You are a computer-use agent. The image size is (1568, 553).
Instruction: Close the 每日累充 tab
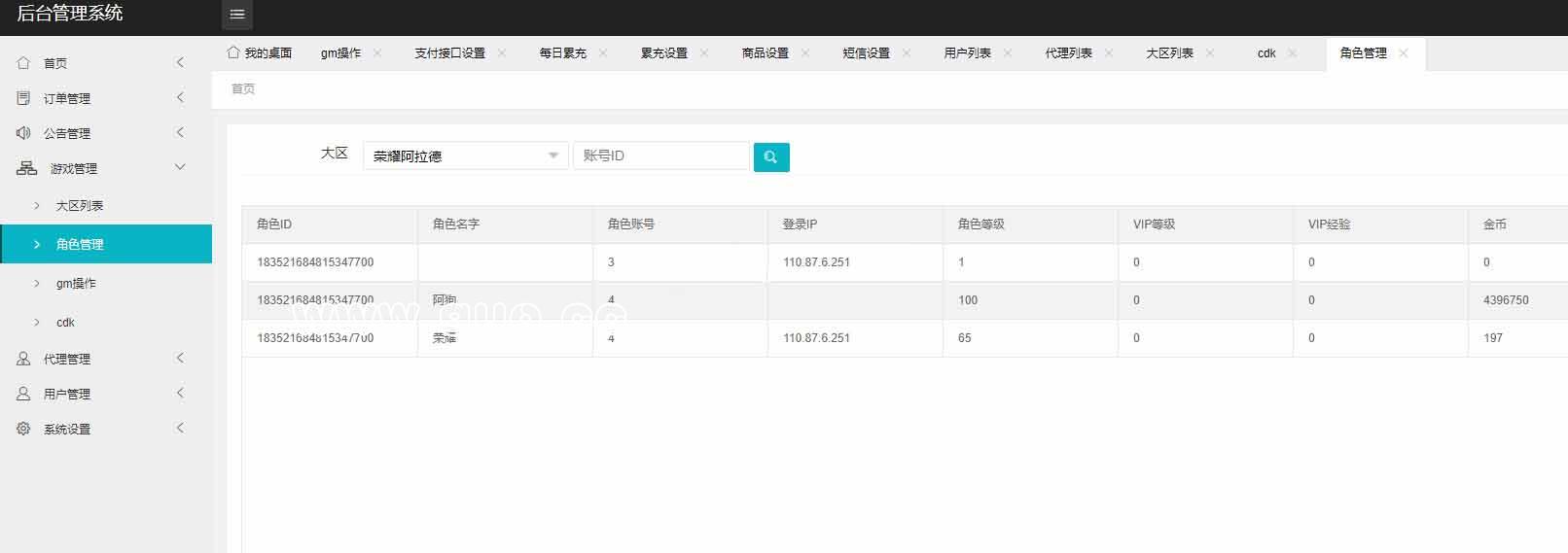(603, 53)
